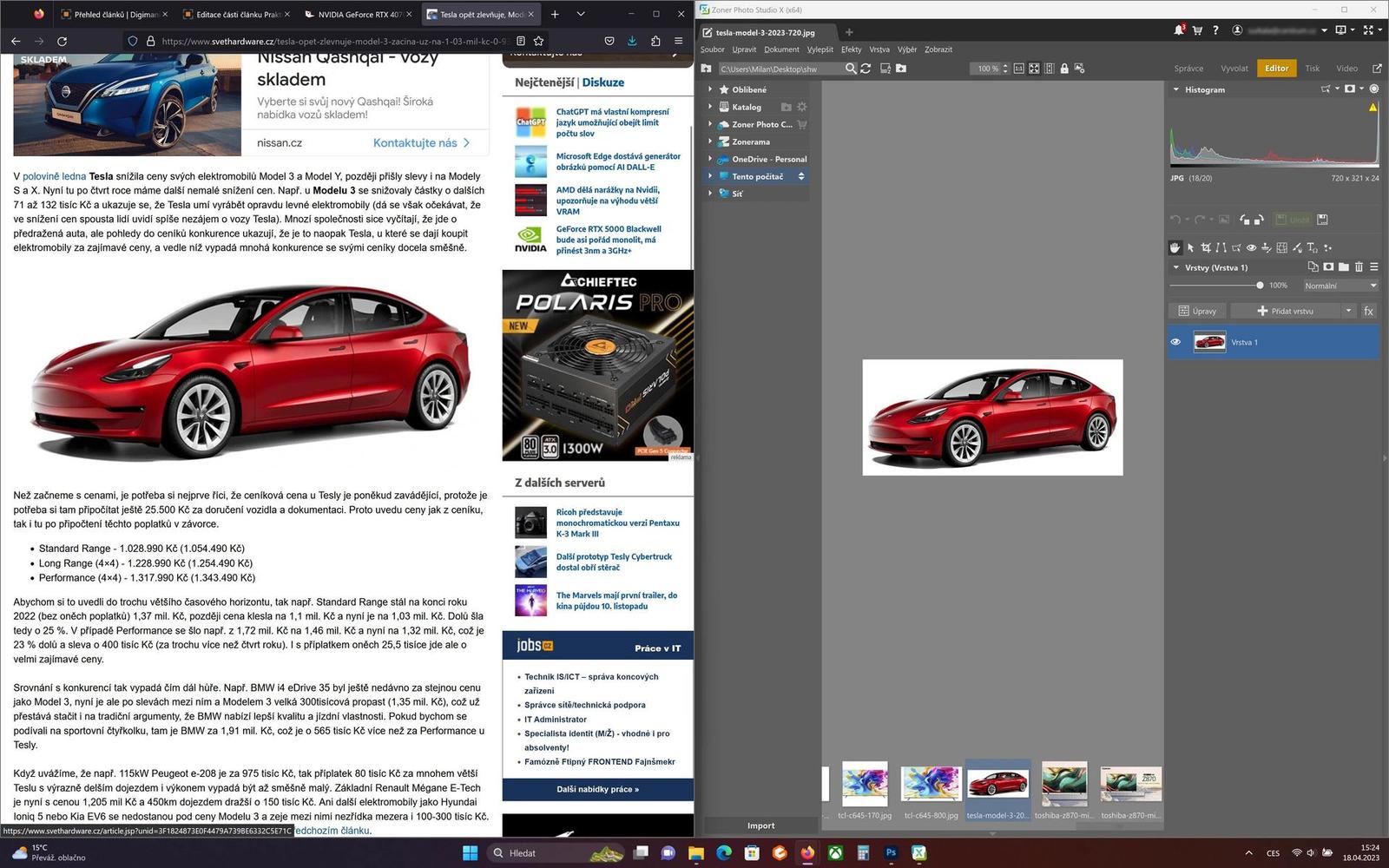Viewport: 1389px width, 868px height.
Task: Click the Přidat vrstvu button
Action: point(1286,311)
